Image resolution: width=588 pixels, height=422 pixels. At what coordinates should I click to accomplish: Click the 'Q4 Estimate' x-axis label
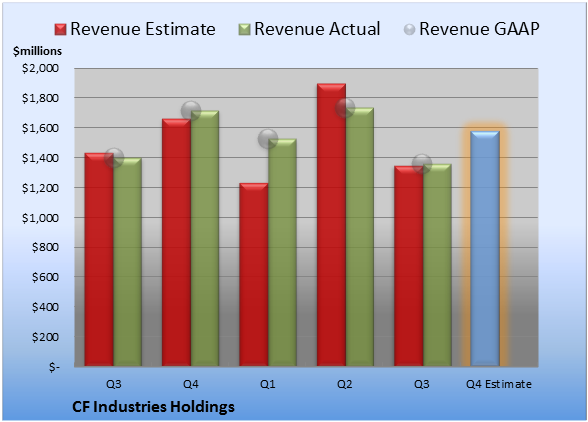tap(499, 384)
